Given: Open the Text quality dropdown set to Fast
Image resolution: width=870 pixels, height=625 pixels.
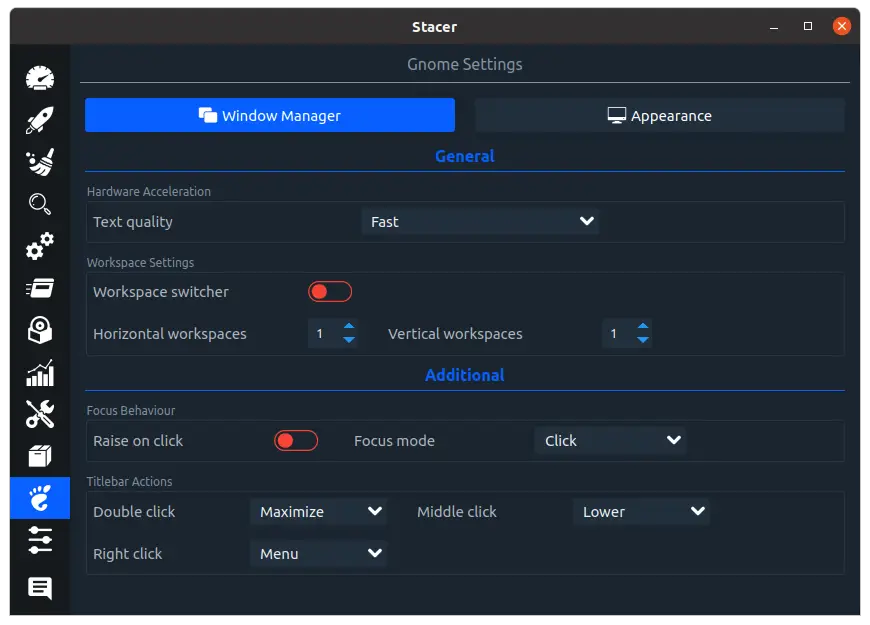Looking at the screenshot, I should (x=480, y=221).
